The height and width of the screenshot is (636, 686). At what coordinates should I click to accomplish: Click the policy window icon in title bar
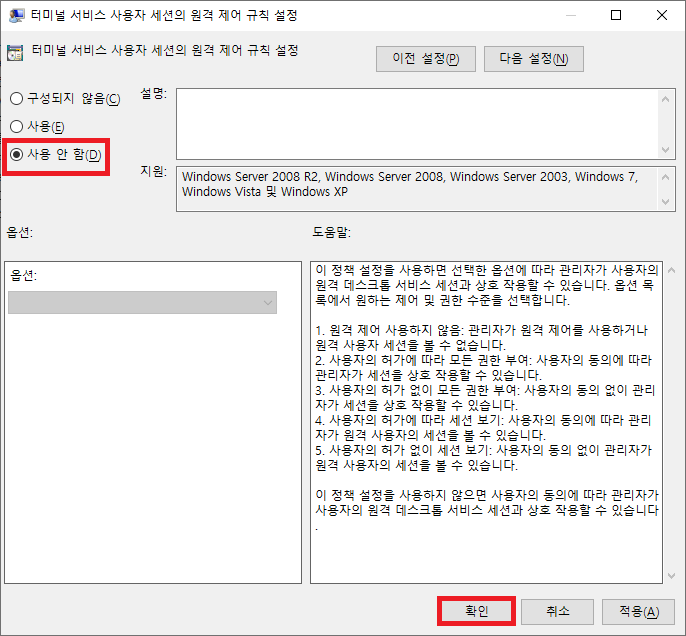(16, 15)
